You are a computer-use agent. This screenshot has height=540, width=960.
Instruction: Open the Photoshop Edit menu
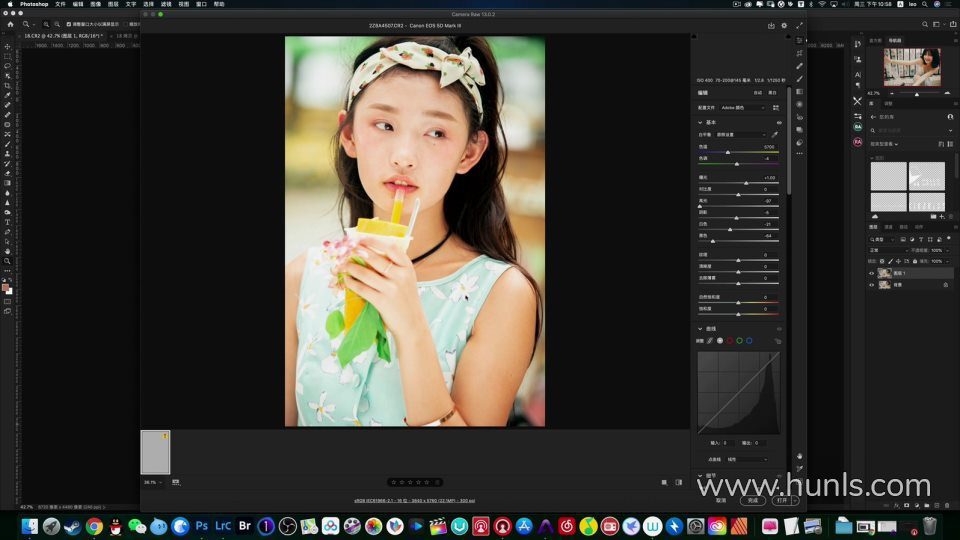click(78, 4)
